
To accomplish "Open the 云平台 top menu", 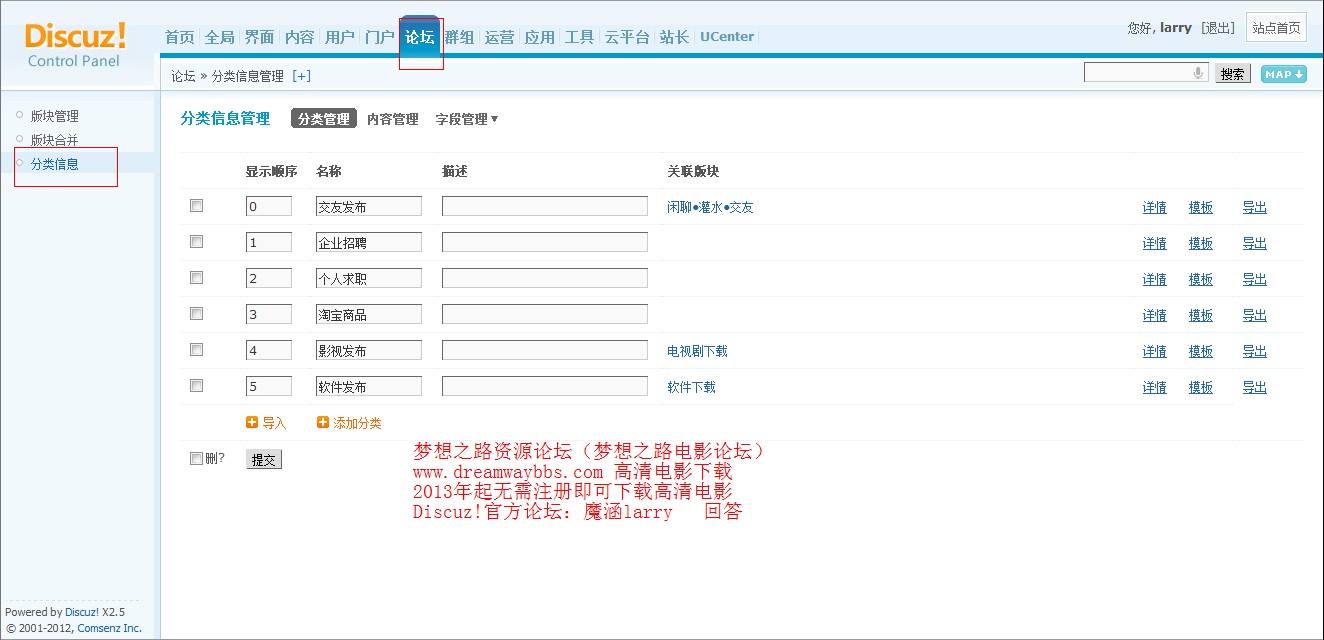I will pos(627,37).
